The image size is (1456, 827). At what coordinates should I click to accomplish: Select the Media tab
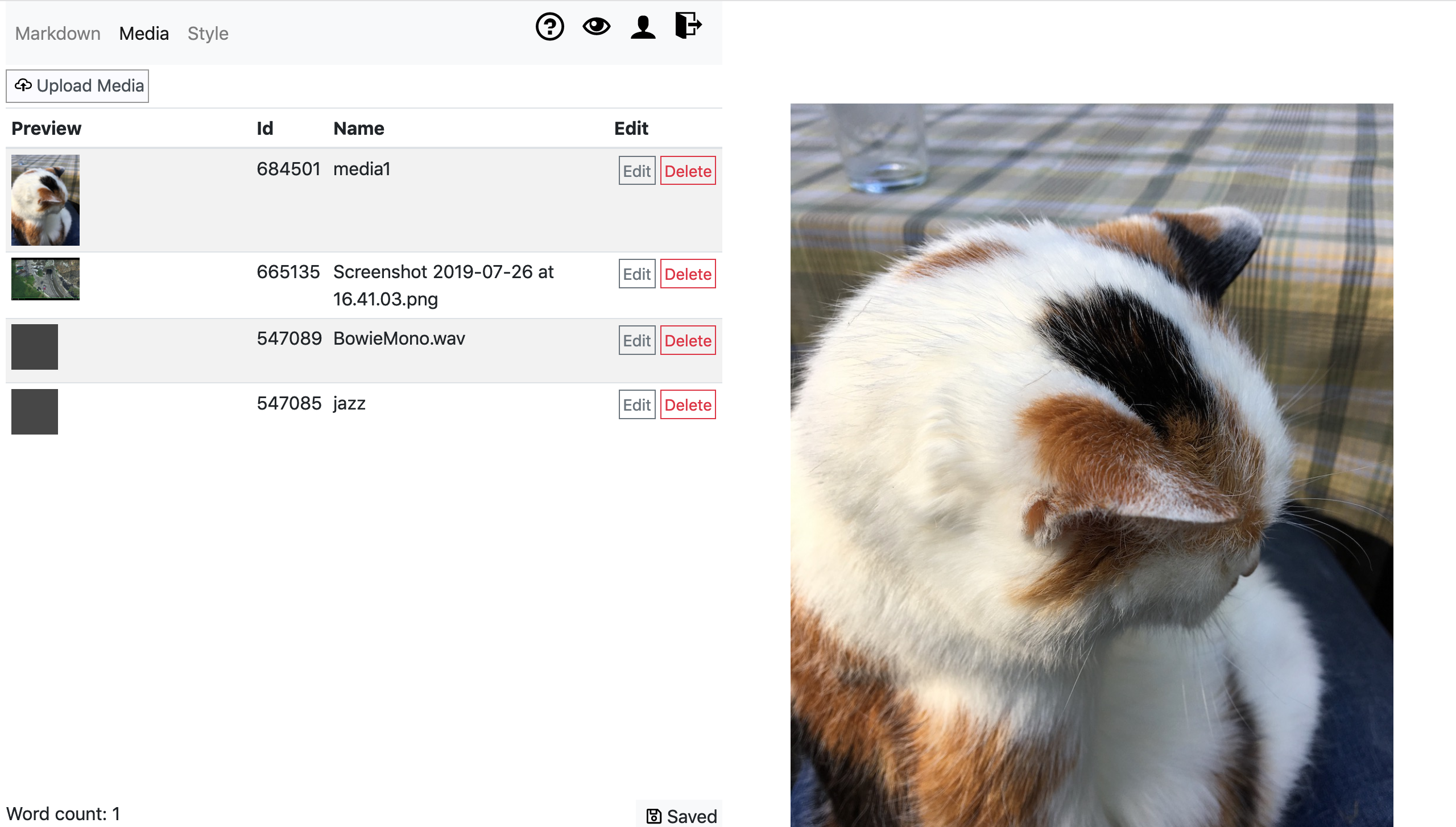144,34
